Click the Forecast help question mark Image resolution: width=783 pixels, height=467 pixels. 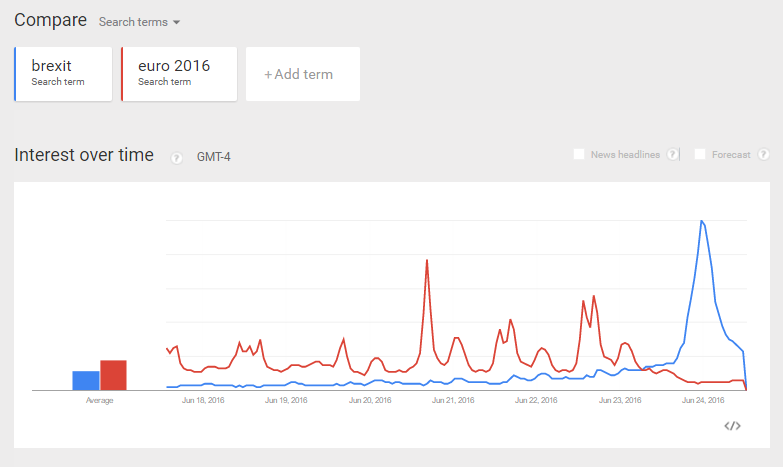763,154
